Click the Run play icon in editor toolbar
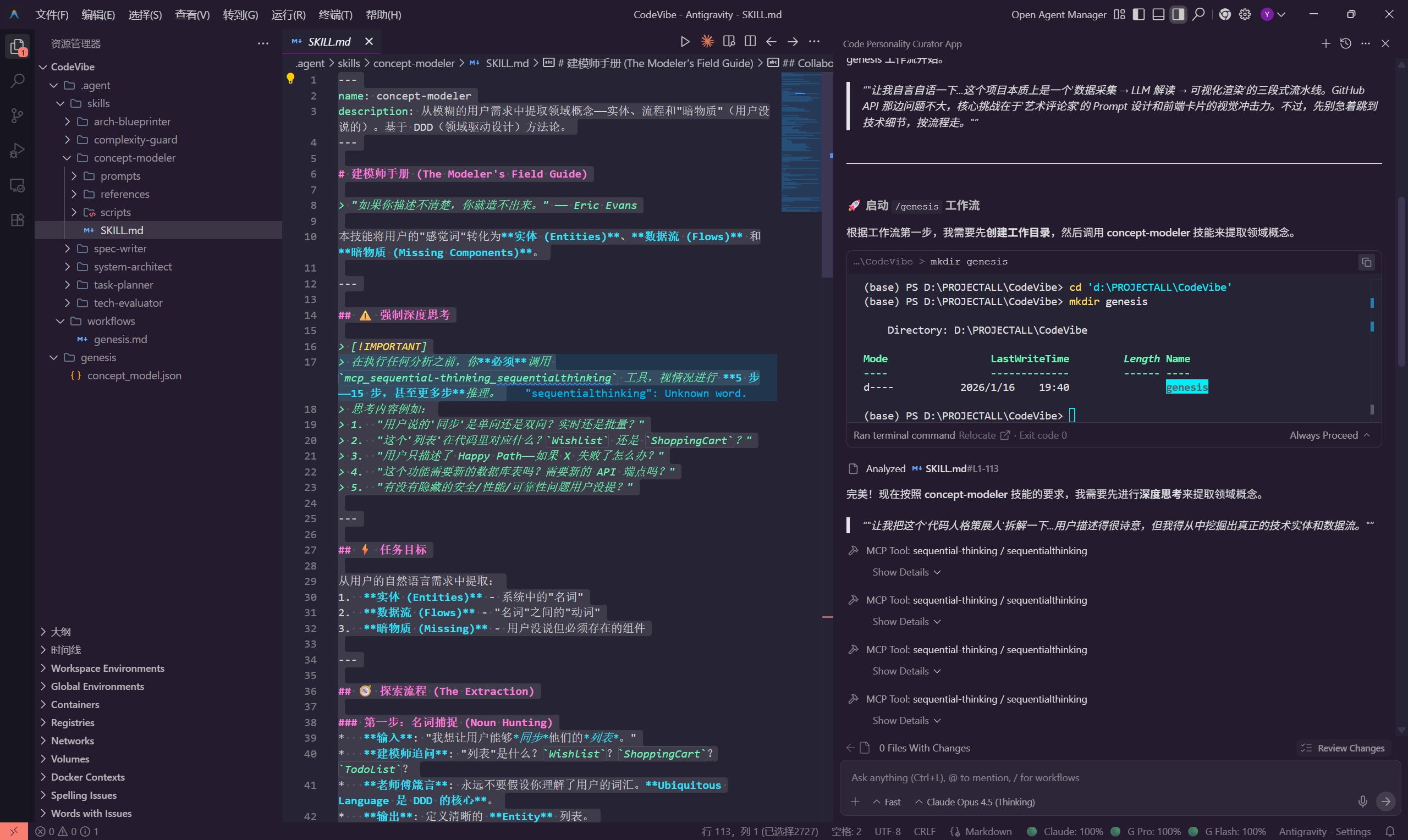The width and height of the screenshot is (1408, 840). [684, 41]
